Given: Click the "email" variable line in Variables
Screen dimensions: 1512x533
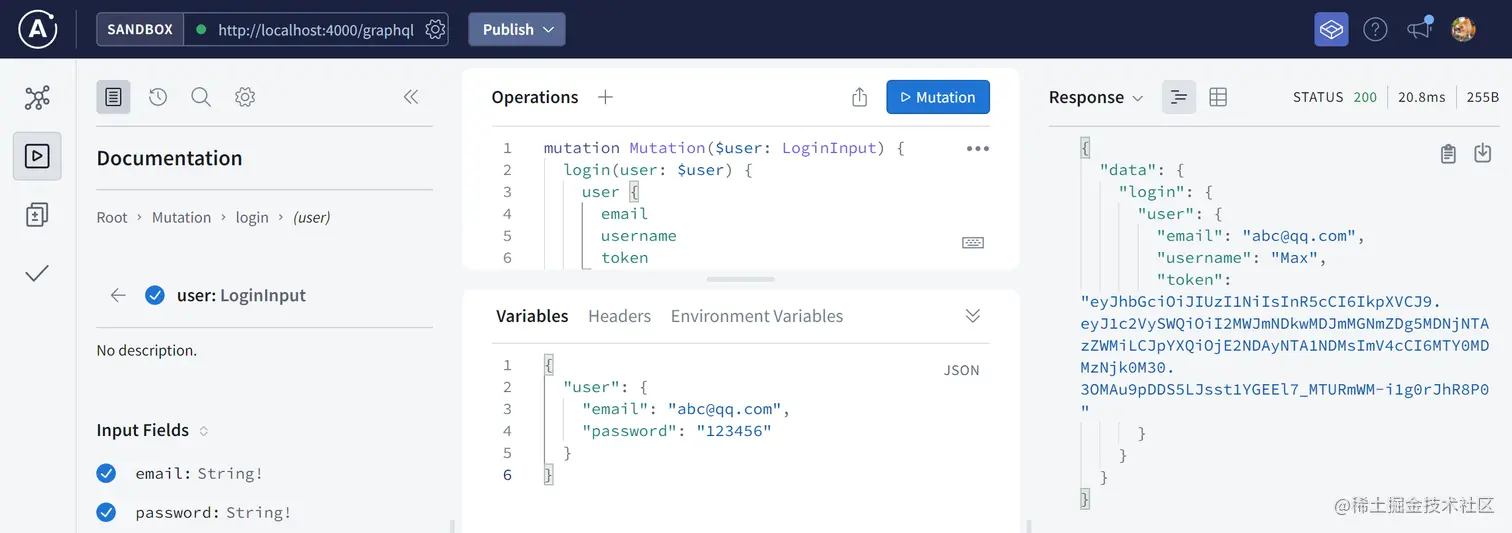Looking at the screenshot, I should coord(686,409).
